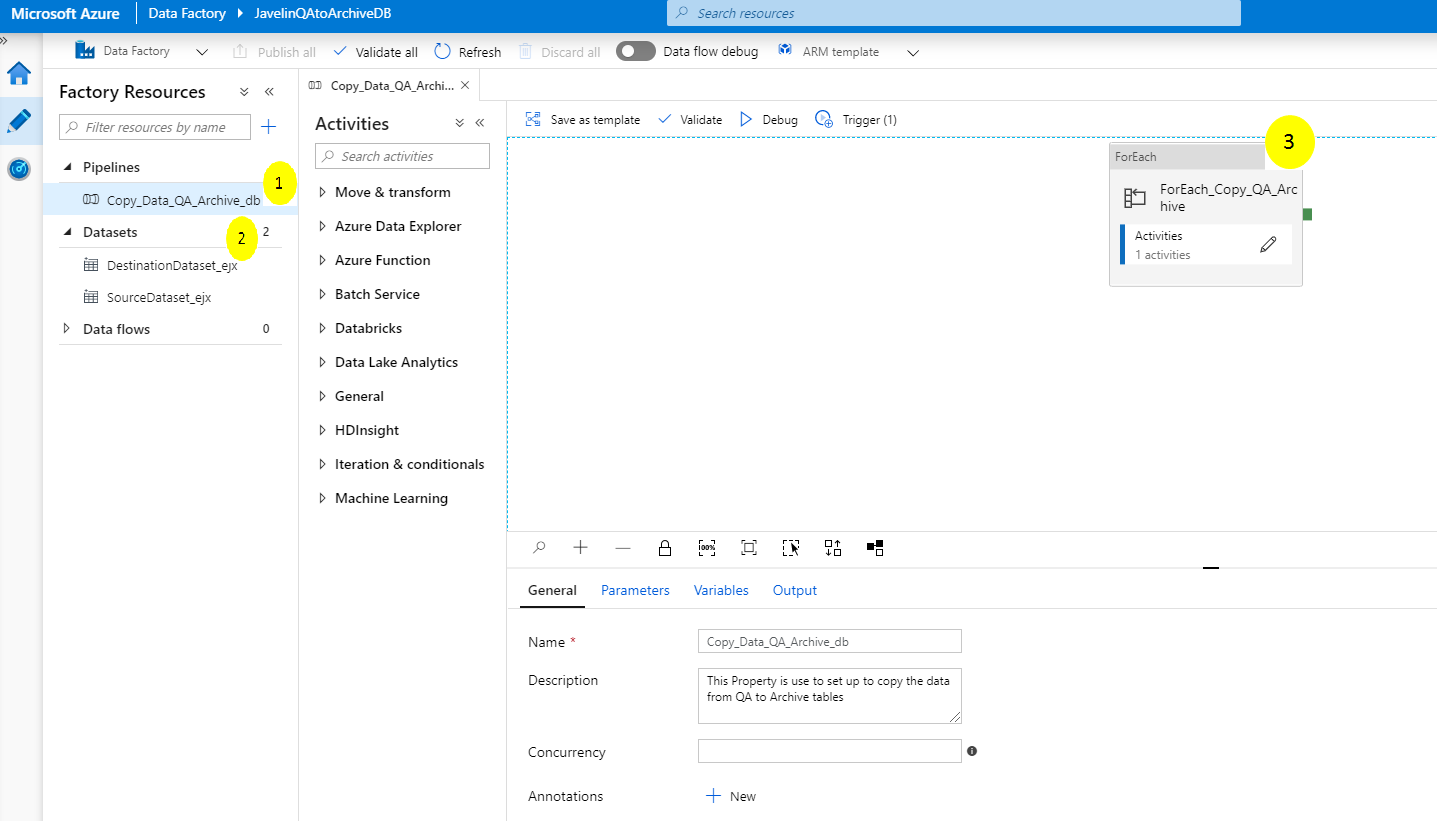
Task: Switch to the Parameters tab
Action: click(635, 590)
